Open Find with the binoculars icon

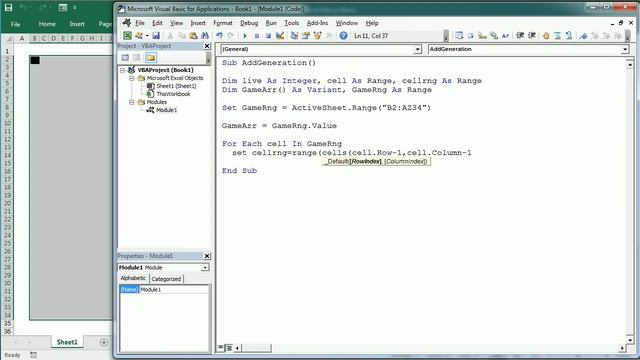coord(205,36)
